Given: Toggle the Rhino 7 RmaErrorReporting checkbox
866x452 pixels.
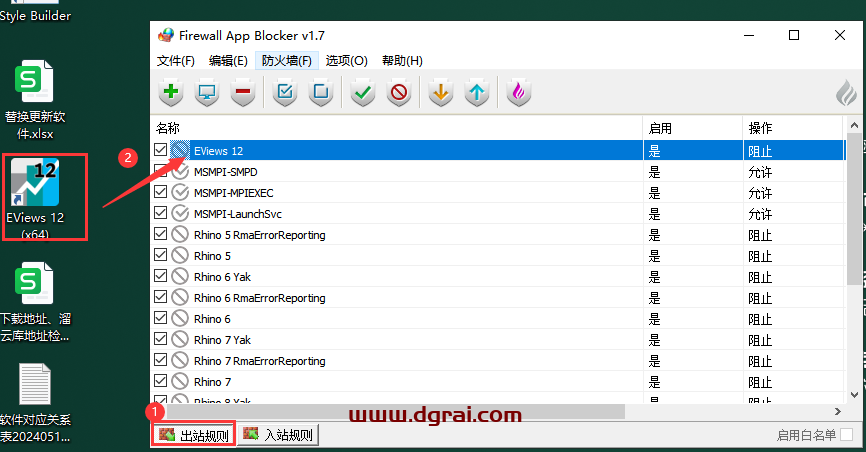Looking at the screenshot, I should (161, 360).
